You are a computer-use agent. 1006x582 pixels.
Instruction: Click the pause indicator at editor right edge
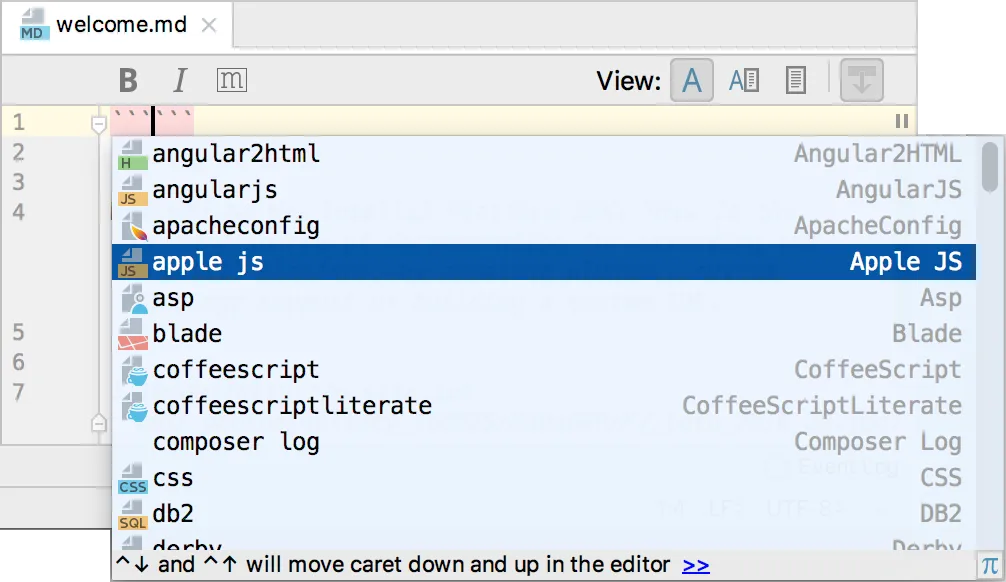pos(902,121)
